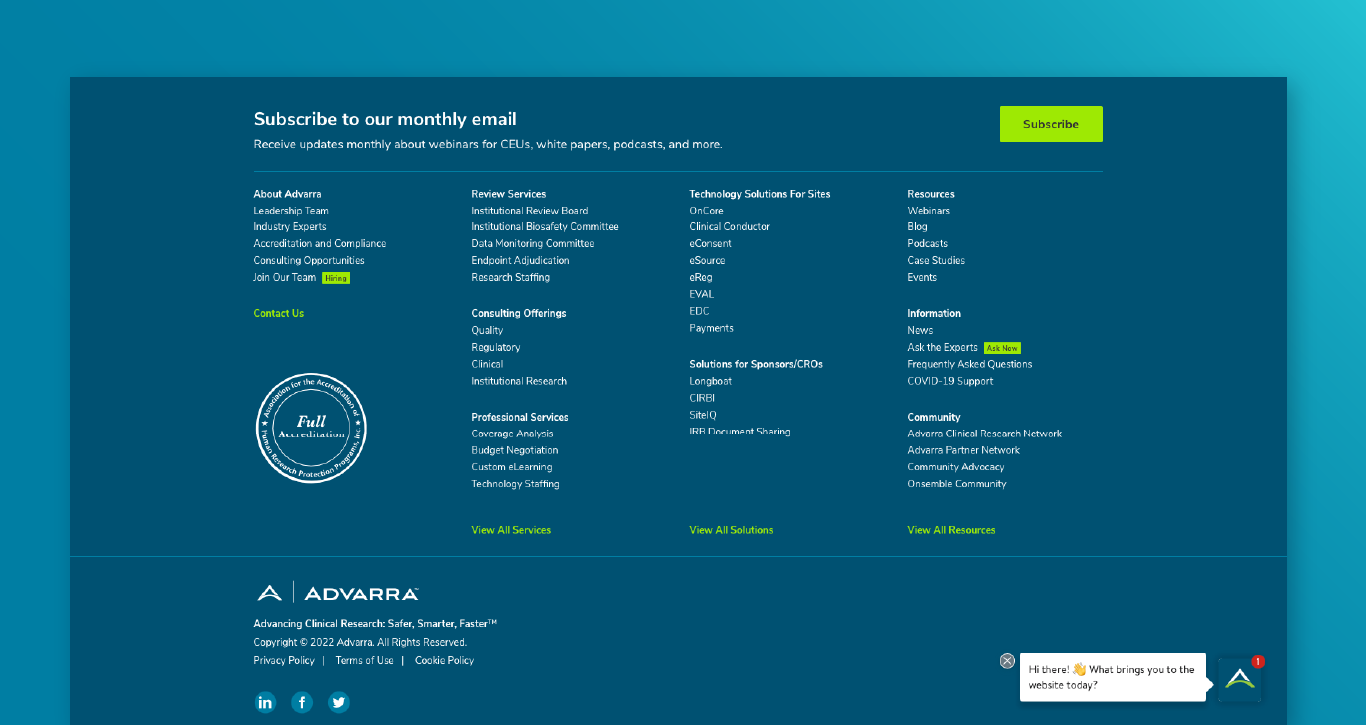This screenshot has width=1366, height=725.
Task: Open Onsemble Community link
Action: tap(957, 485)
